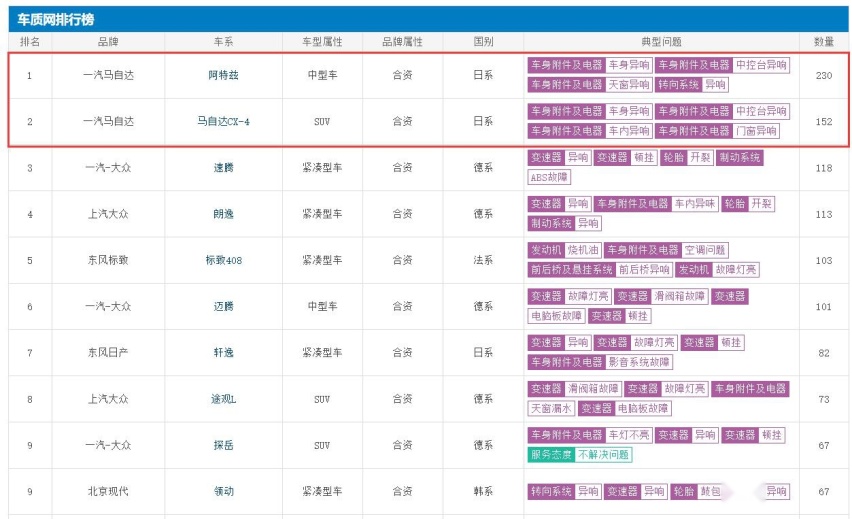Click the 北京现代 brand cell

(x=108, y=491)
